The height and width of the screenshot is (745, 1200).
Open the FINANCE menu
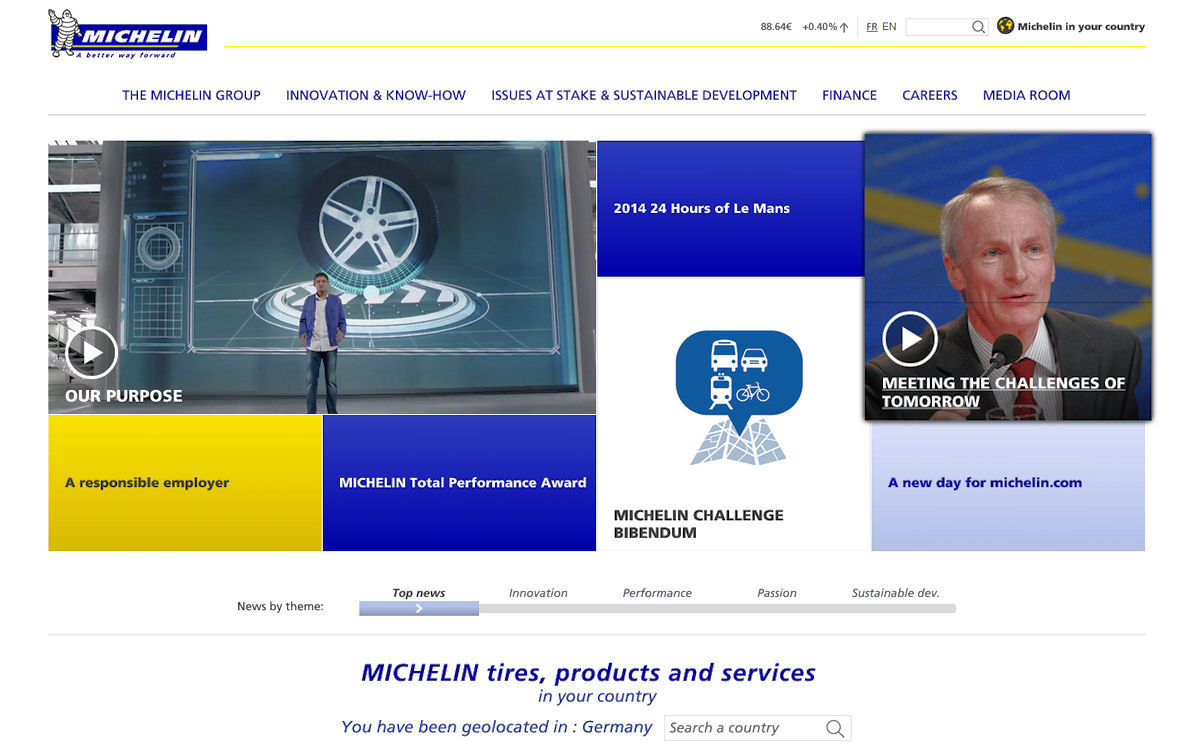[849, 95]
